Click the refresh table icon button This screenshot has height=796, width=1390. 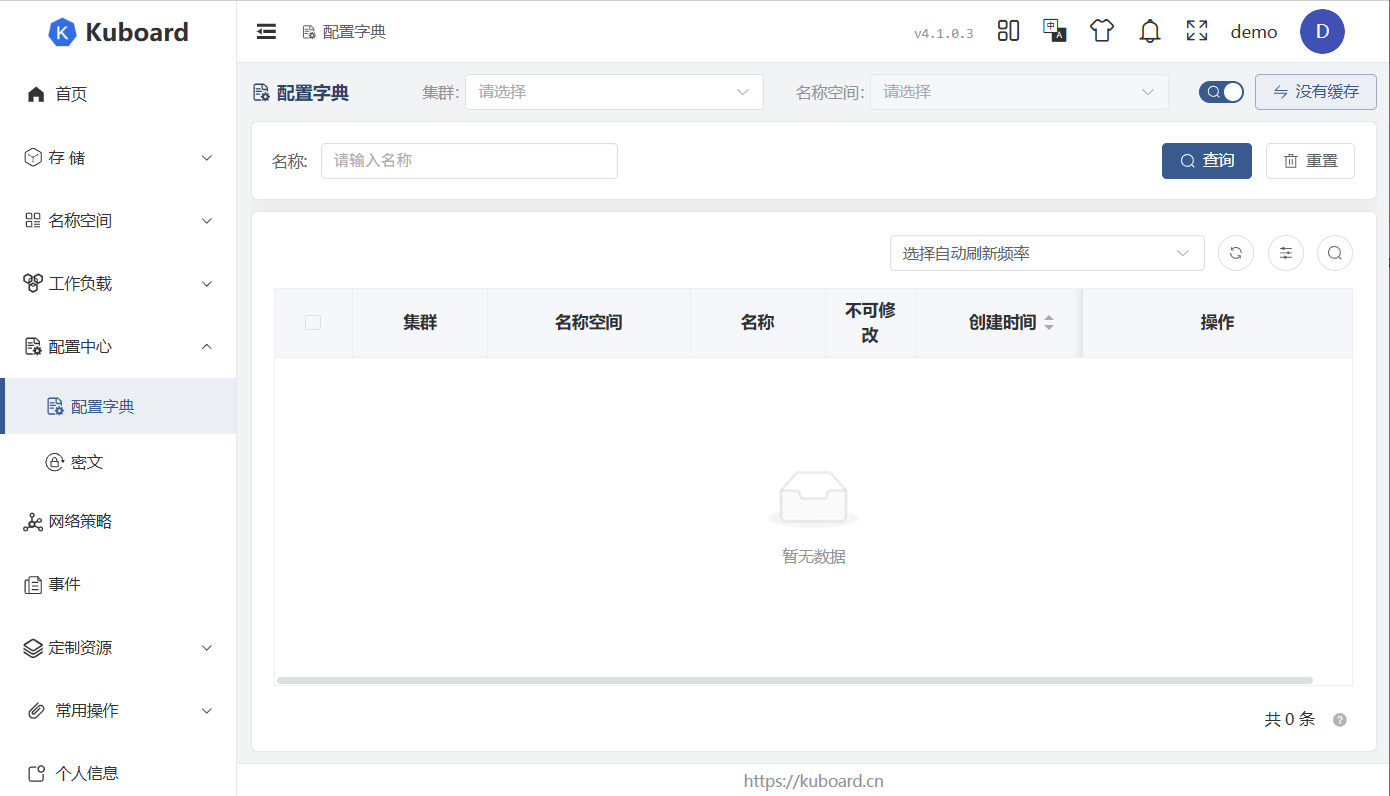pos(1236,253)
